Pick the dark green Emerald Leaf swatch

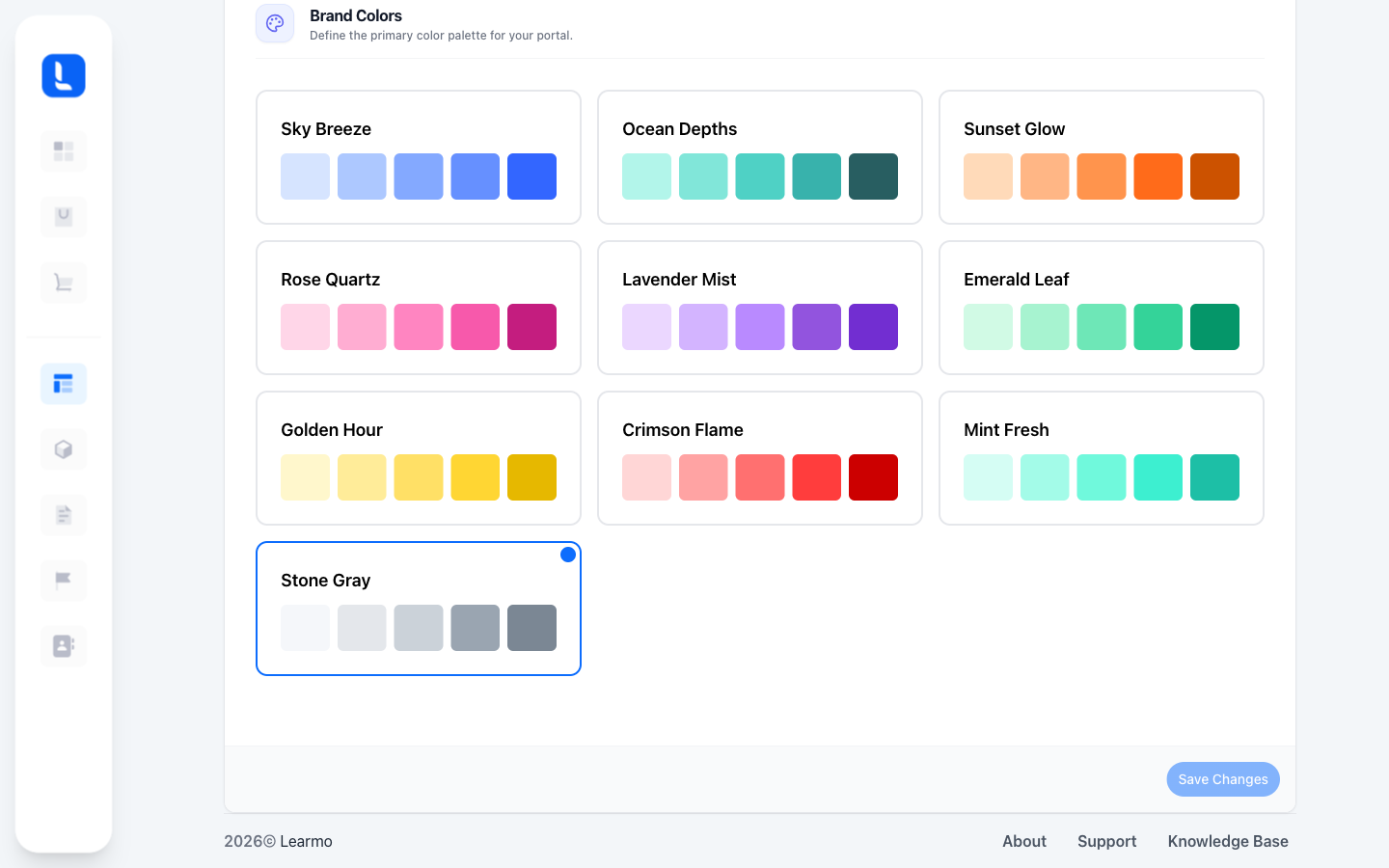1215,327
